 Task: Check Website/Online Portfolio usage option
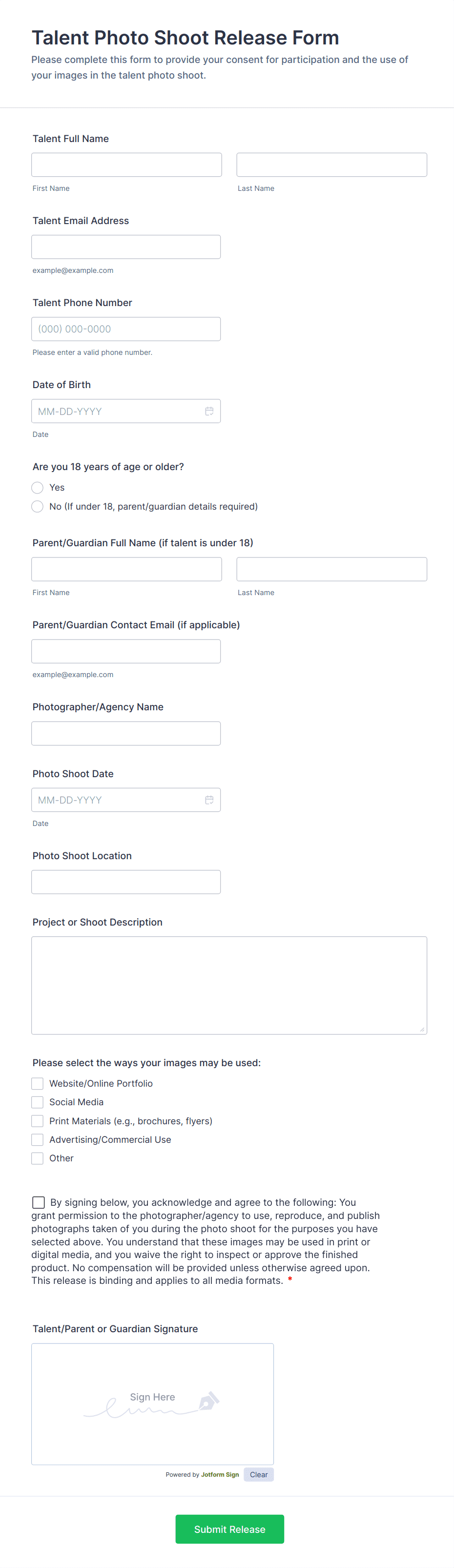coord(38,1083)
